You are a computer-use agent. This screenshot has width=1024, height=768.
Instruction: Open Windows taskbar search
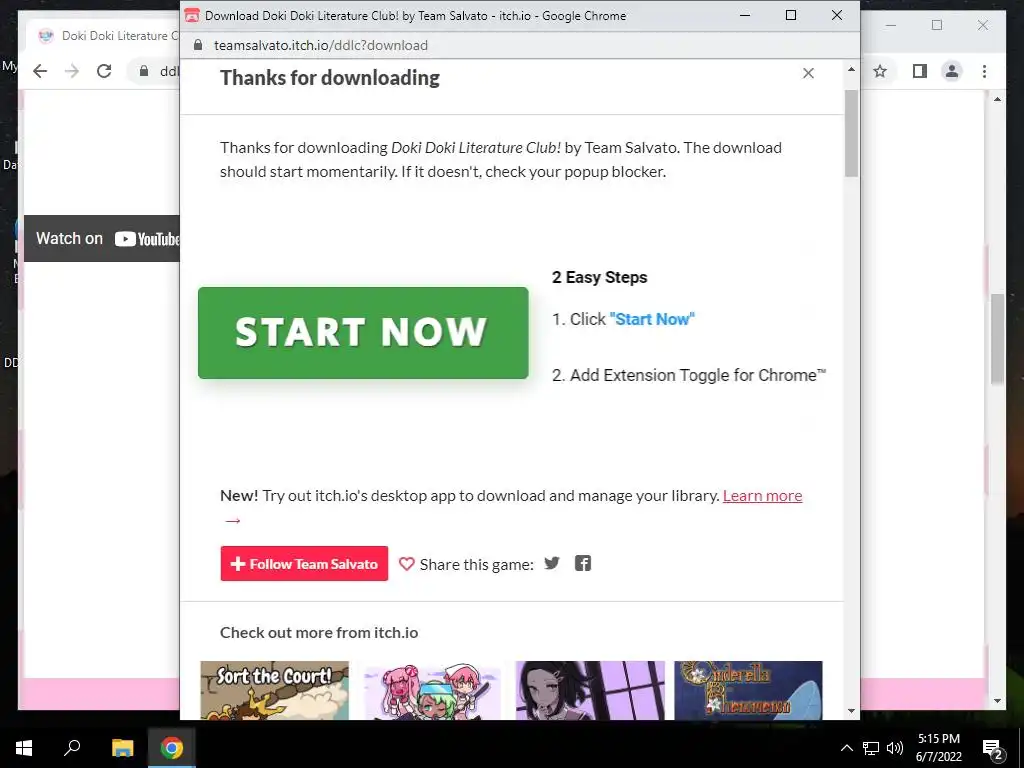pos(72,748)
